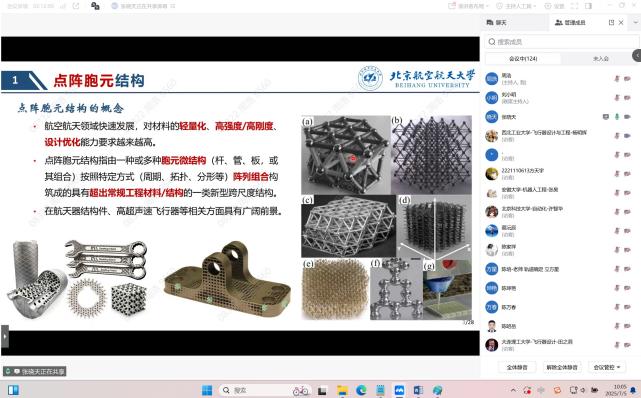Switch to the 管理成员 members tab
This screenshot has width=641, height=398.
pos(570,22)
